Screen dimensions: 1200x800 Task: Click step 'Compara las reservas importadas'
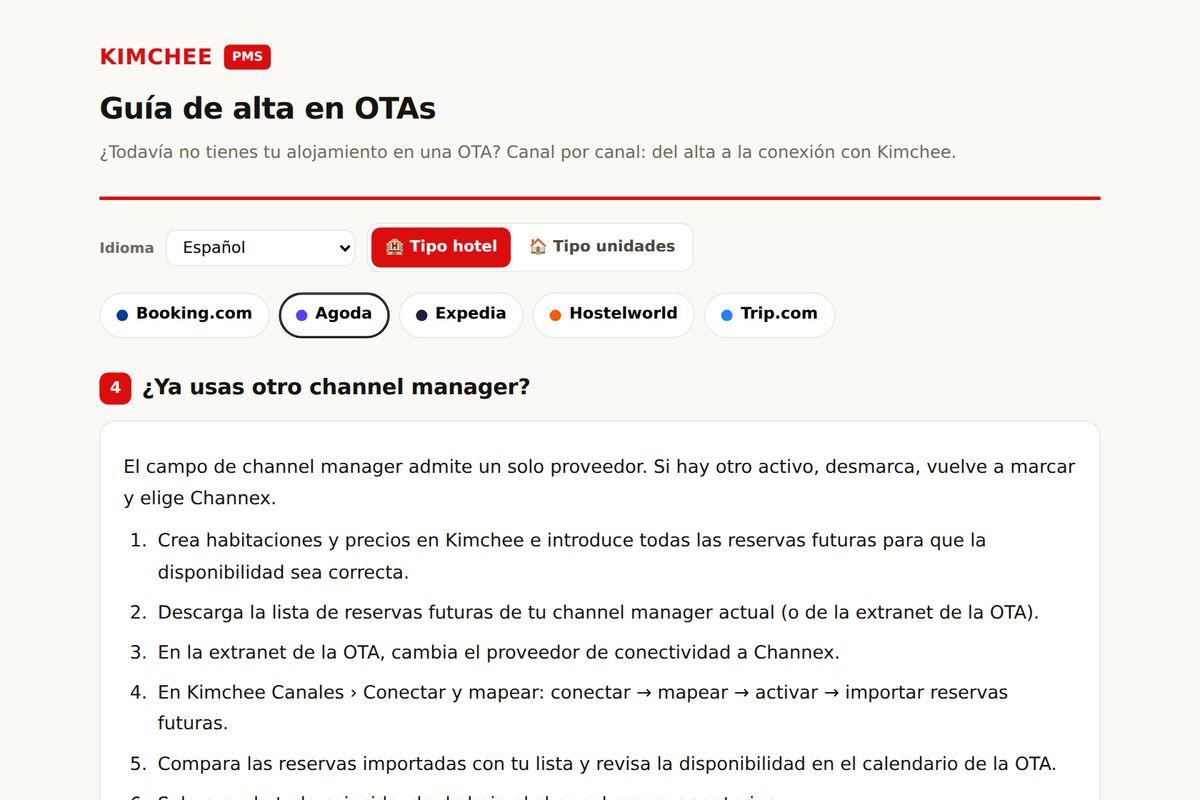click(607, 764)
